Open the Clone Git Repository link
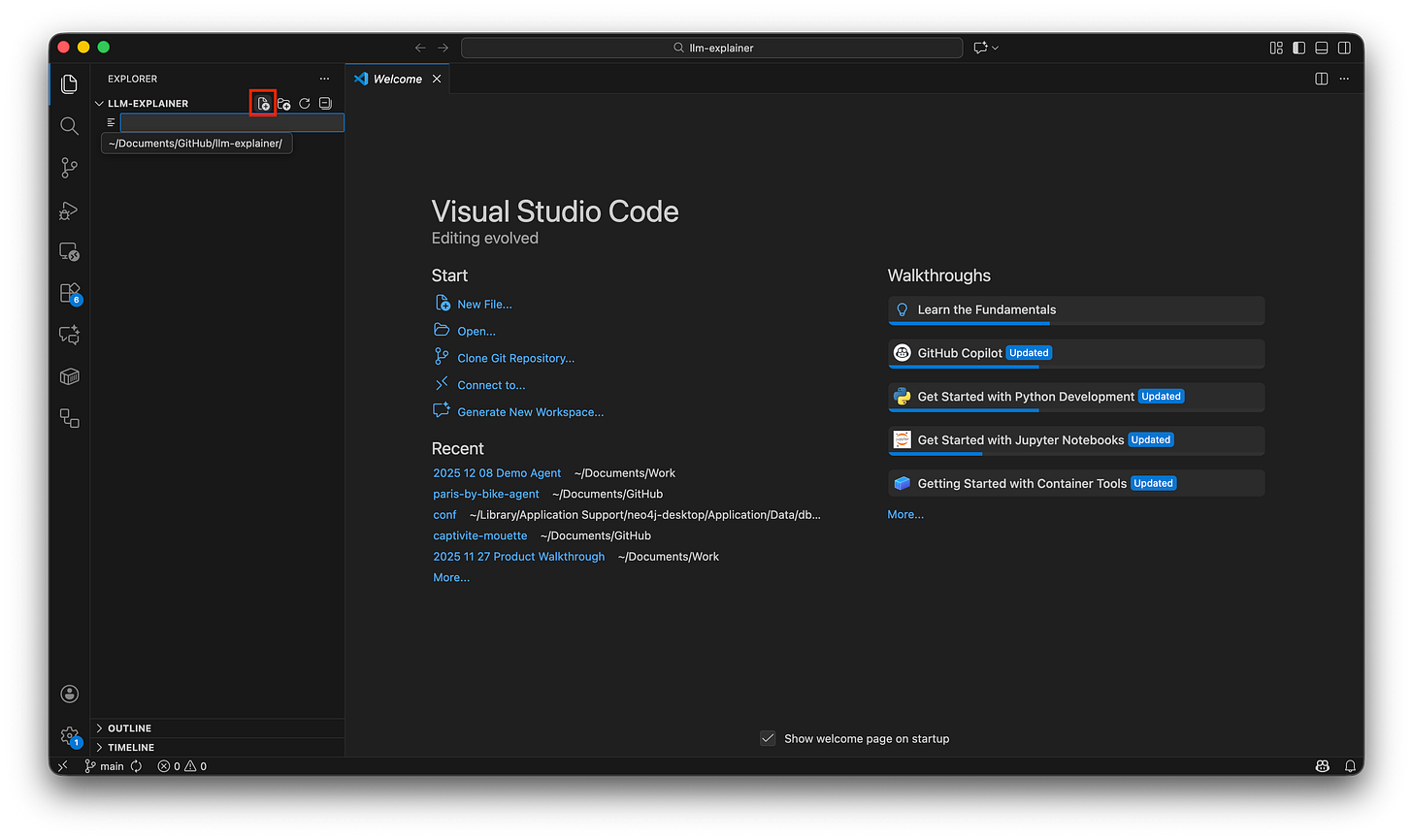This screenshot has height=840, width=1413. (x=514, y=358)
